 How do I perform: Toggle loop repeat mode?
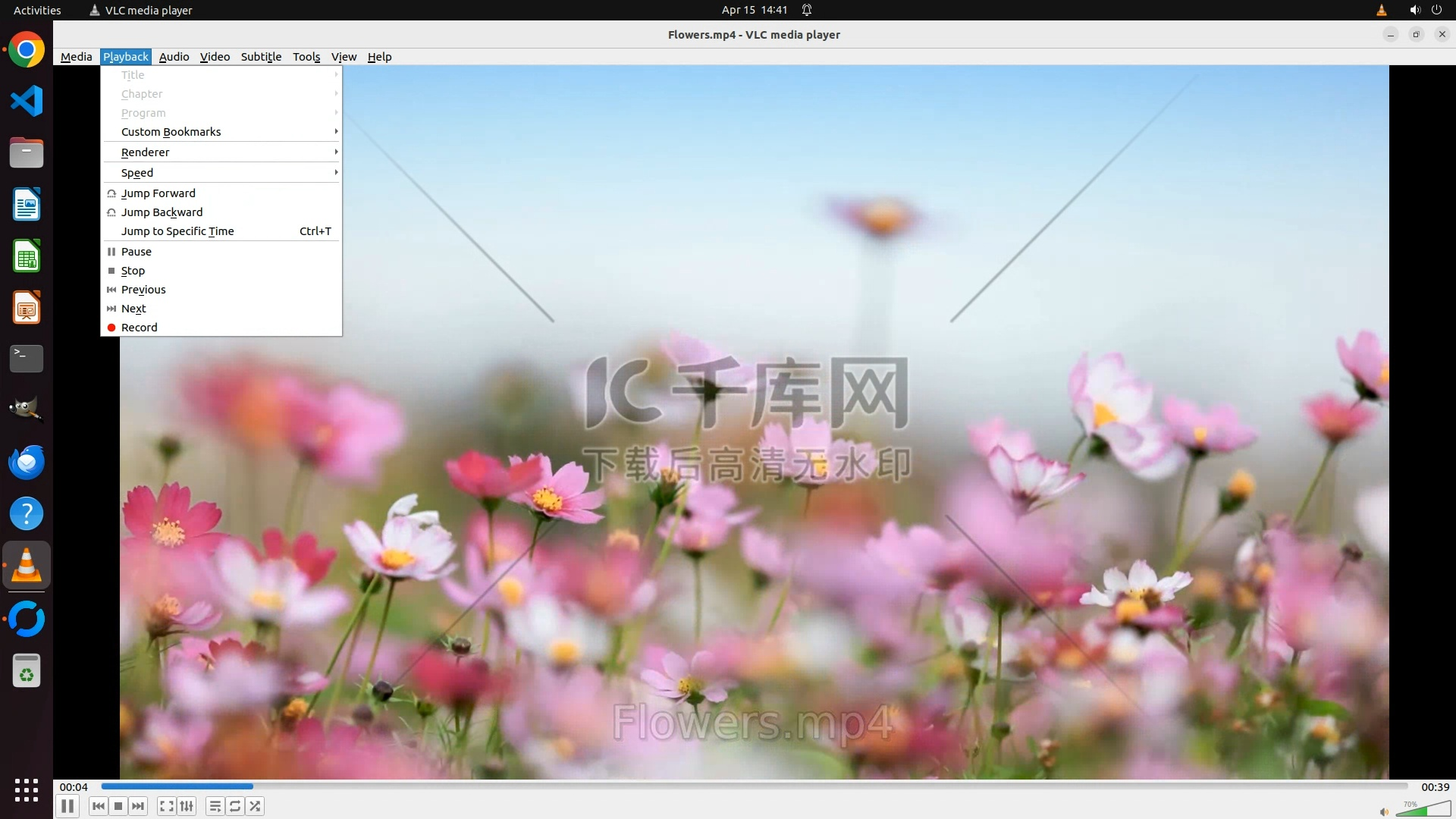[x=235, y=806]
